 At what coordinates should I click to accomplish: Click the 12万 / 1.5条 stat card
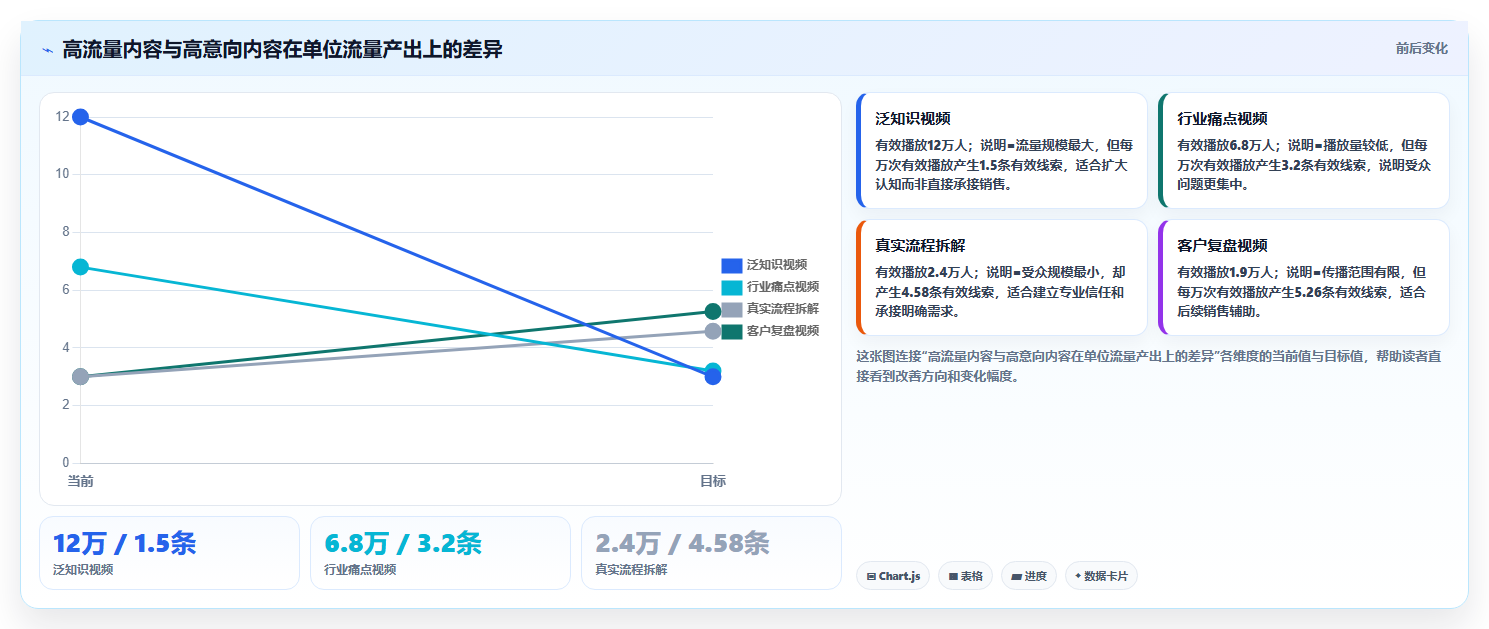(x=169, y=553)
